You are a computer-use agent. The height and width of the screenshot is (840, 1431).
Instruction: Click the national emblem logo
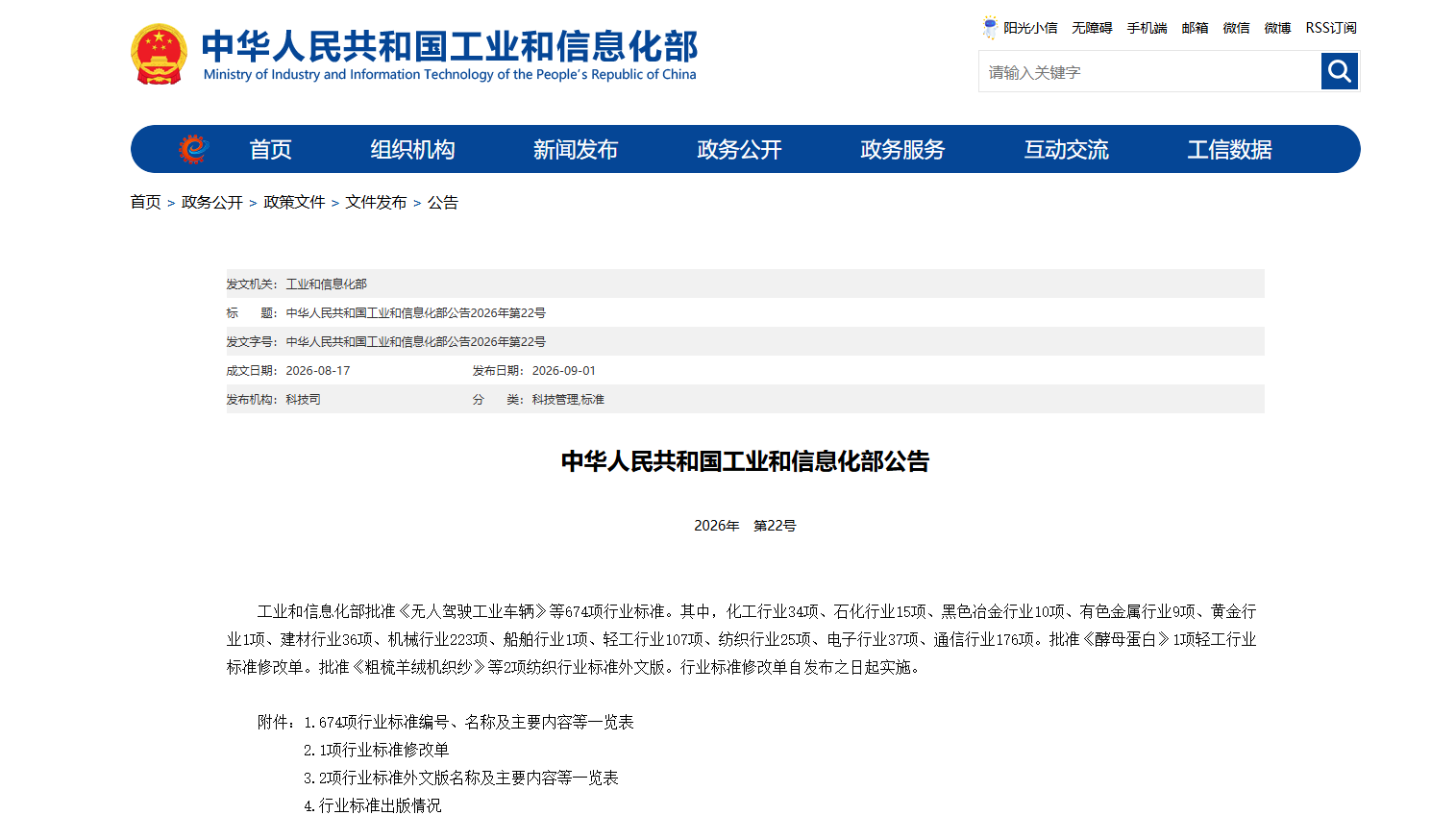[160, 55]
